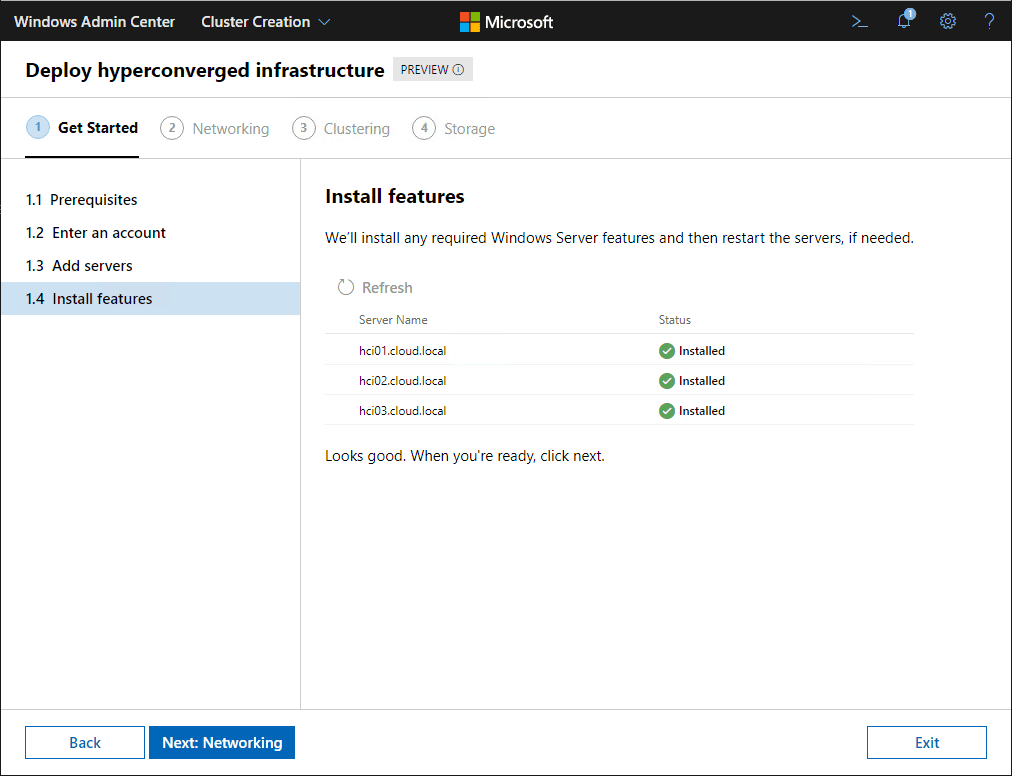The width and height of the screenshot is (1012, 776).
Task: Open the PowerShell console icon
Action: click(859, 21)
